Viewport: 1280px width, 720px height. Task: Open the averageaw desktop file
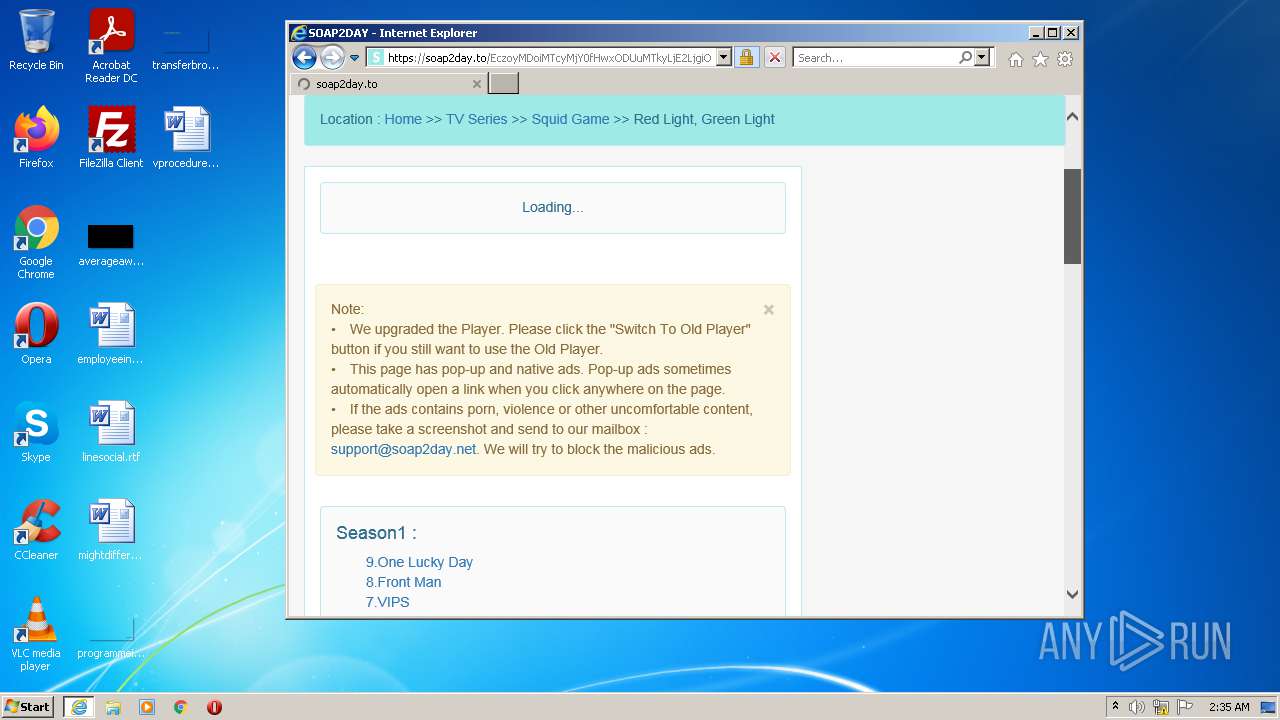coord(111,245)
